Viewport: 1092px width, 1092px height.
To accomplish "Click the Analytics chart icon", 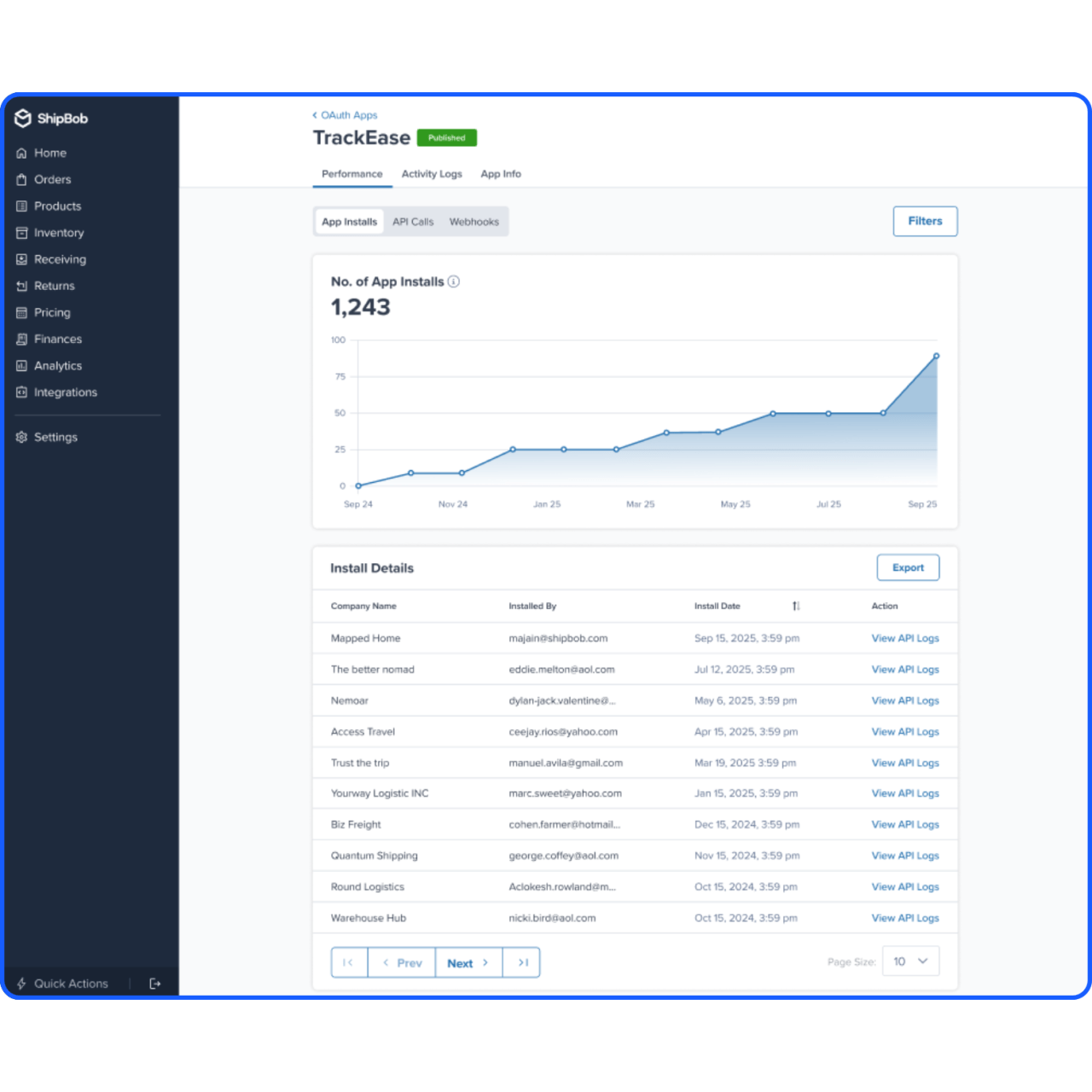I will [x=22, y=366].
